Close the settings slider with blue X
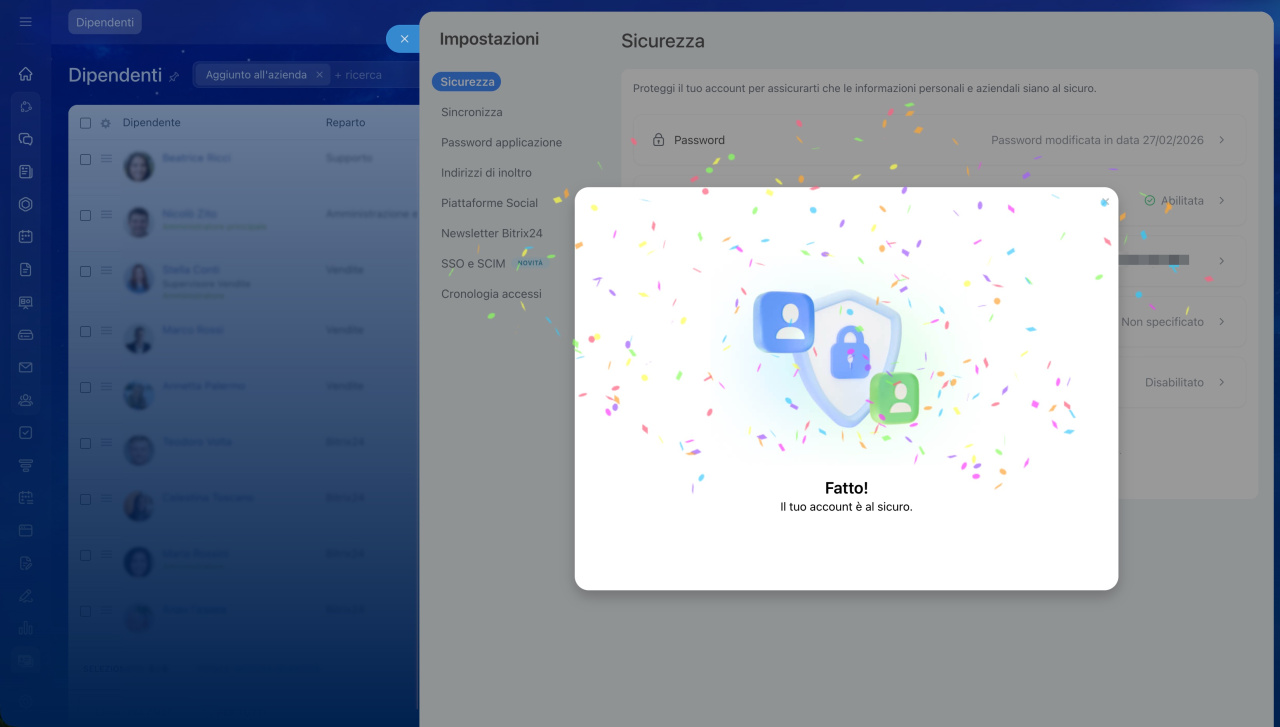1280x727 pixels. coord(404,39)
